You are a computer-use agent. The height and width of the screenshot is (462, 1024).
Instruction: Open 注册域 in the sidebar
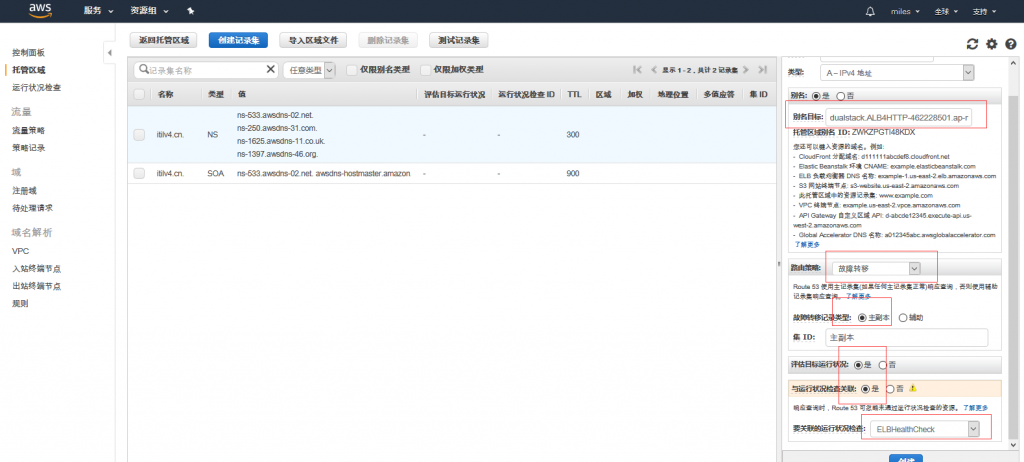tap(24, 191)
